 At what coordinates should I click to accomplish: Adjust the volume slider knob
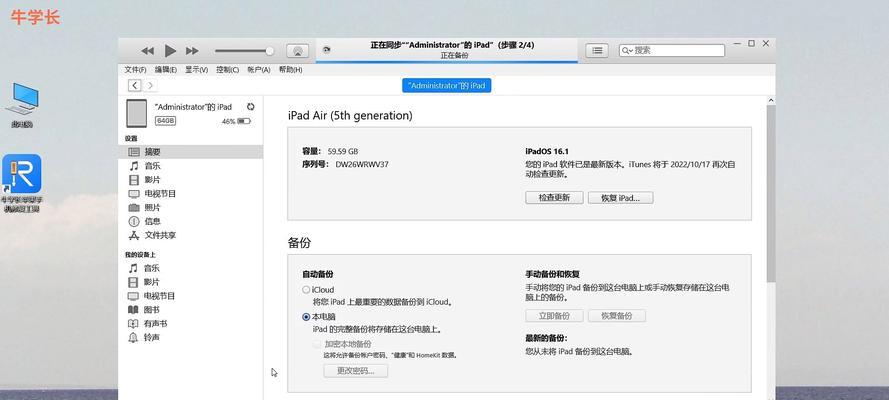pyautogui.click(x=270, y=51)
